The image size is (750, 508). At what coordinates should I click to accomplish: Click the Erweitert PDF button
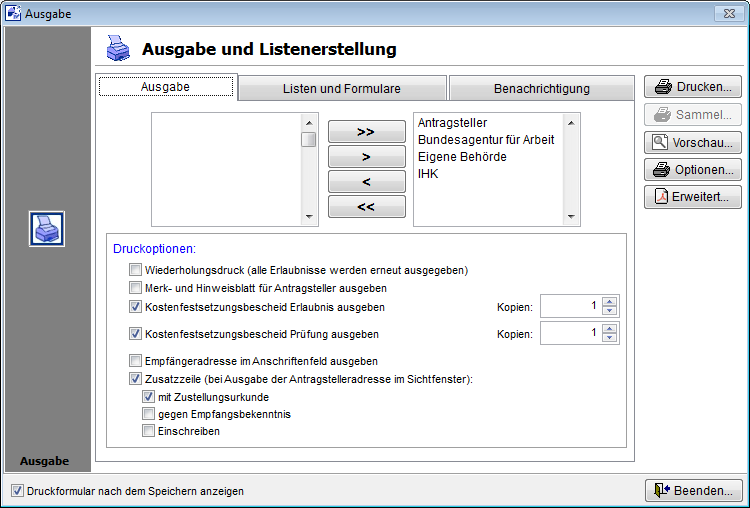692,197
